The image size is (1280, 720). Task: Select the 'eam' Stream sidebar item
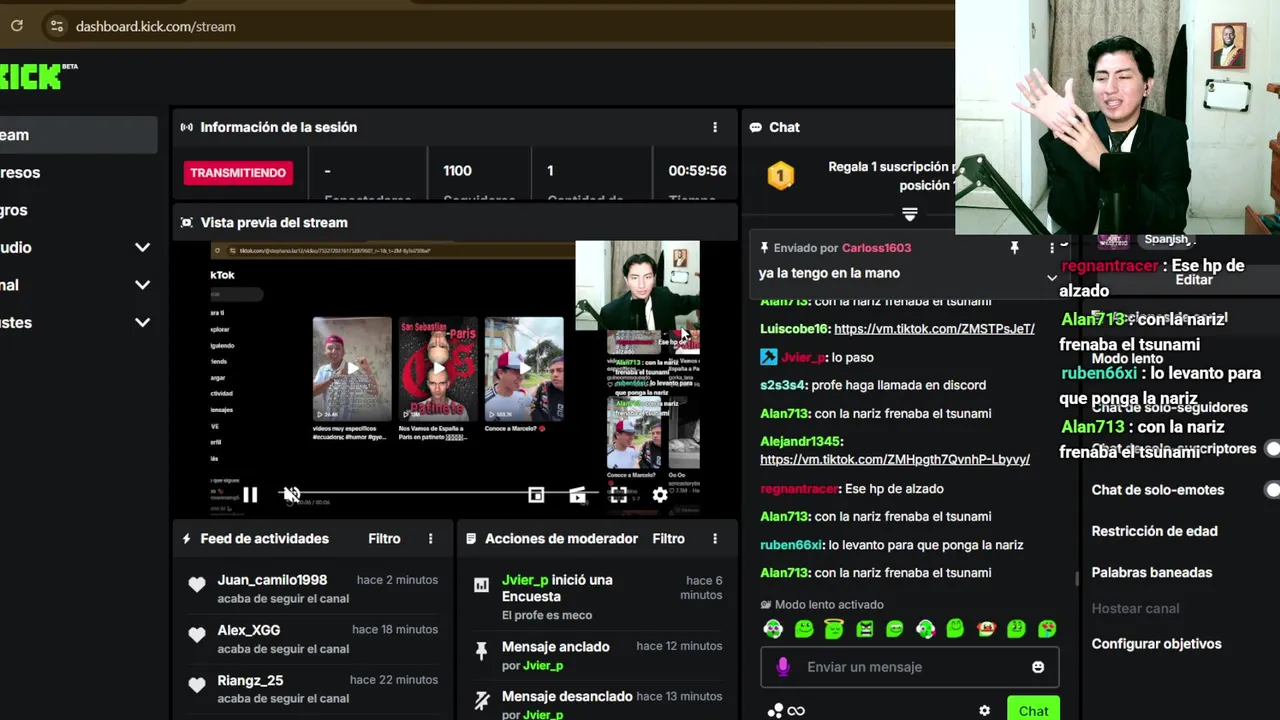(78, 135)
